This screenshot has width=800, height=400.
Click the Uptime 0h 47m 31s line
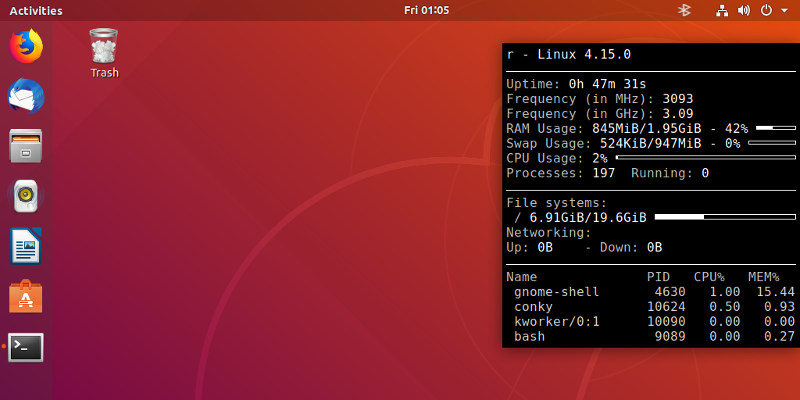pos(576,84)
